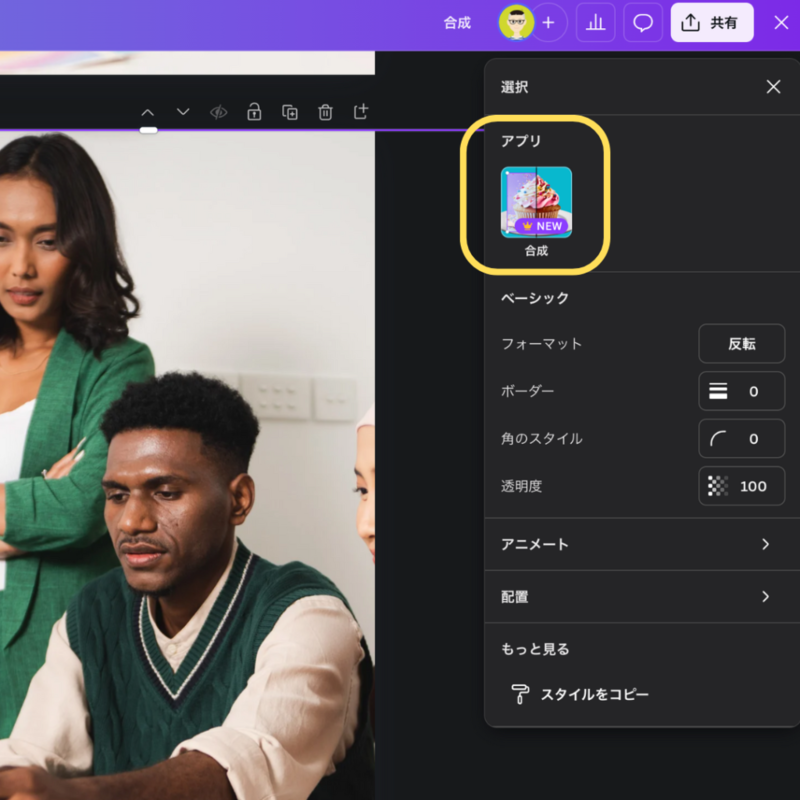Duplicate the page icon
800x800 pixels.
pos(290,112)
